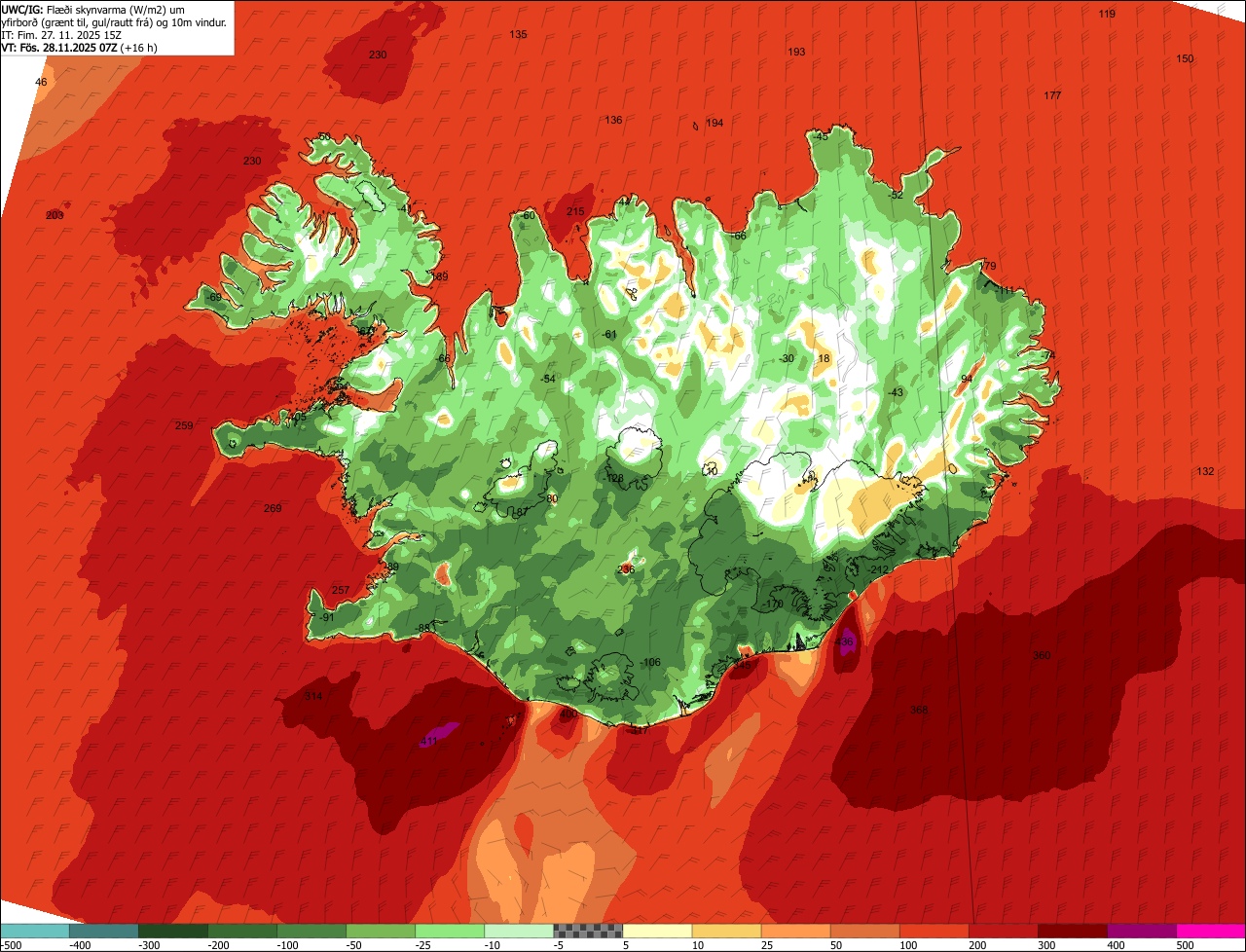Click the land value -170
1246x952 pixels.
point(774,604)
